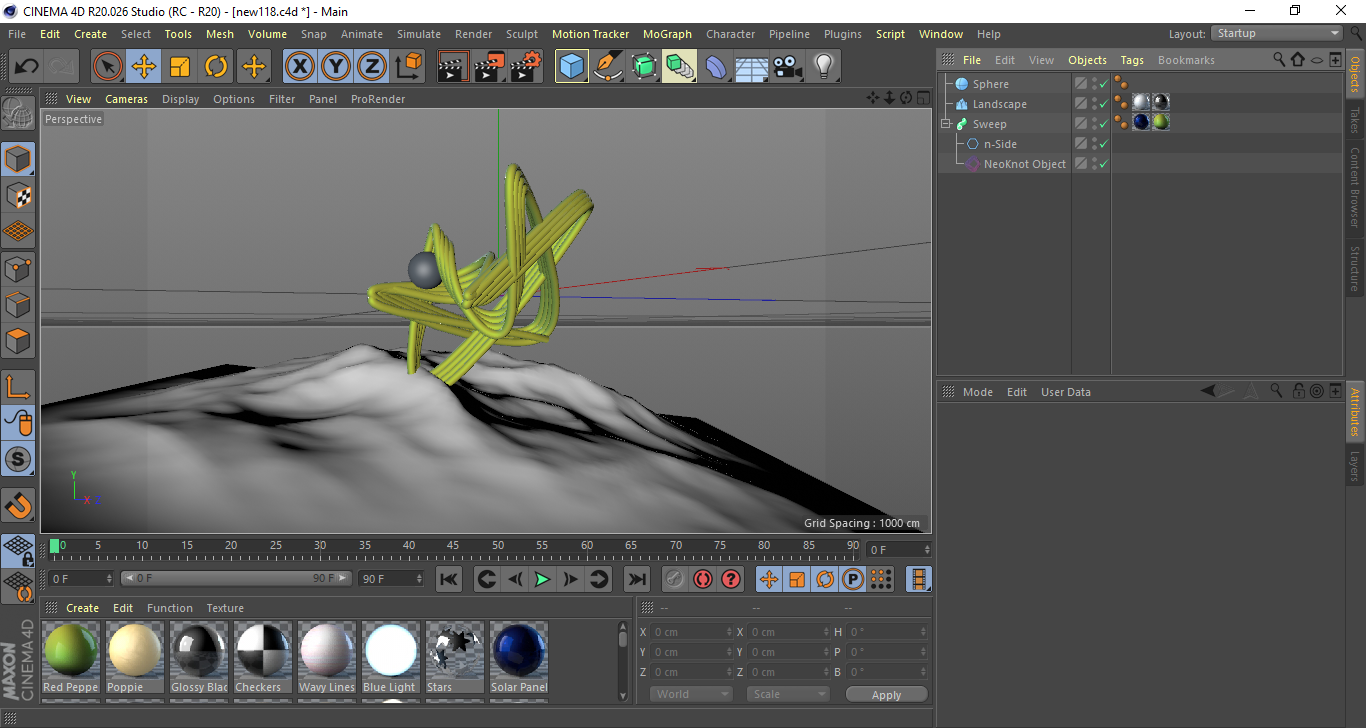Screen dimensions: 1366x728
Task: Select the Solar Panel material
Action: [x=519, y=657]
